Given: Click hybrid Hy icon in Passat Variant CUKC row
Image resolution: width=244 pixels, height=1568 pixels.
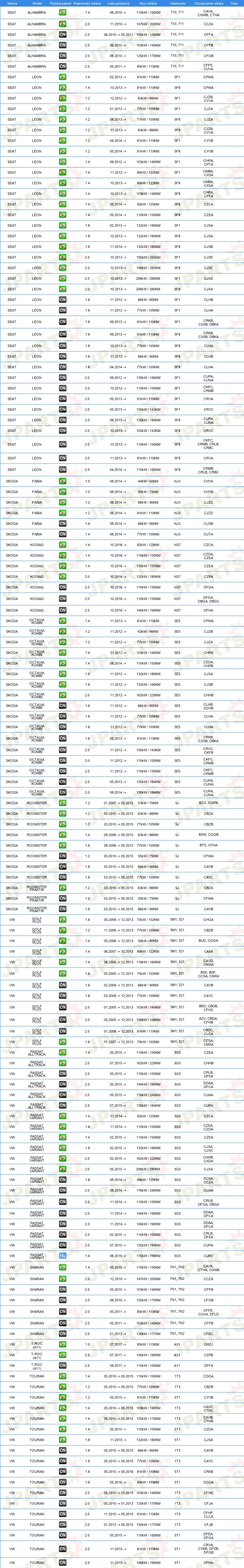Looking at the screenshot, I should [63, 1256].
